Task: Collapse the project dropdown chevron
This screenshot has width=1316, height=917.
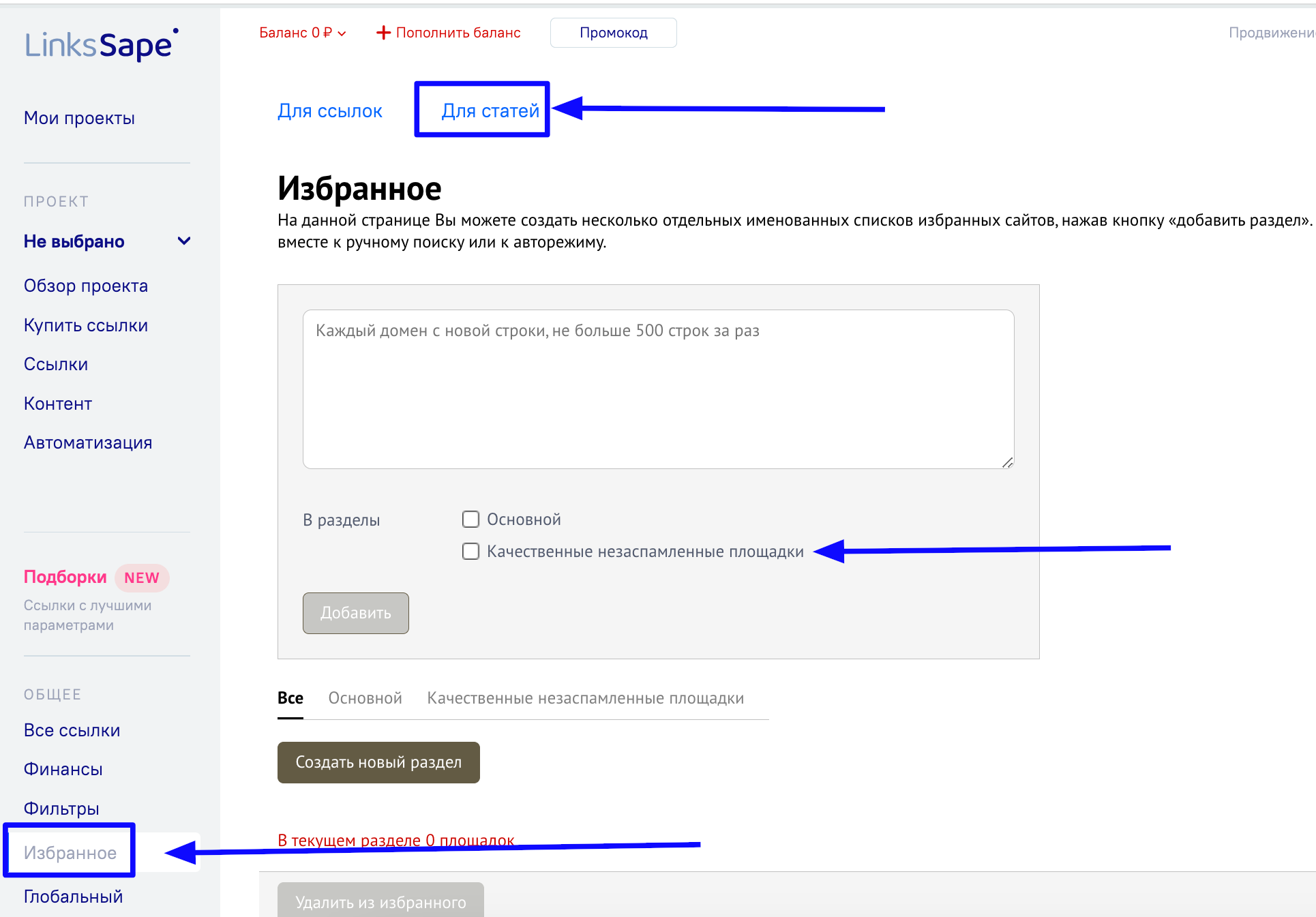Action: 183,241
